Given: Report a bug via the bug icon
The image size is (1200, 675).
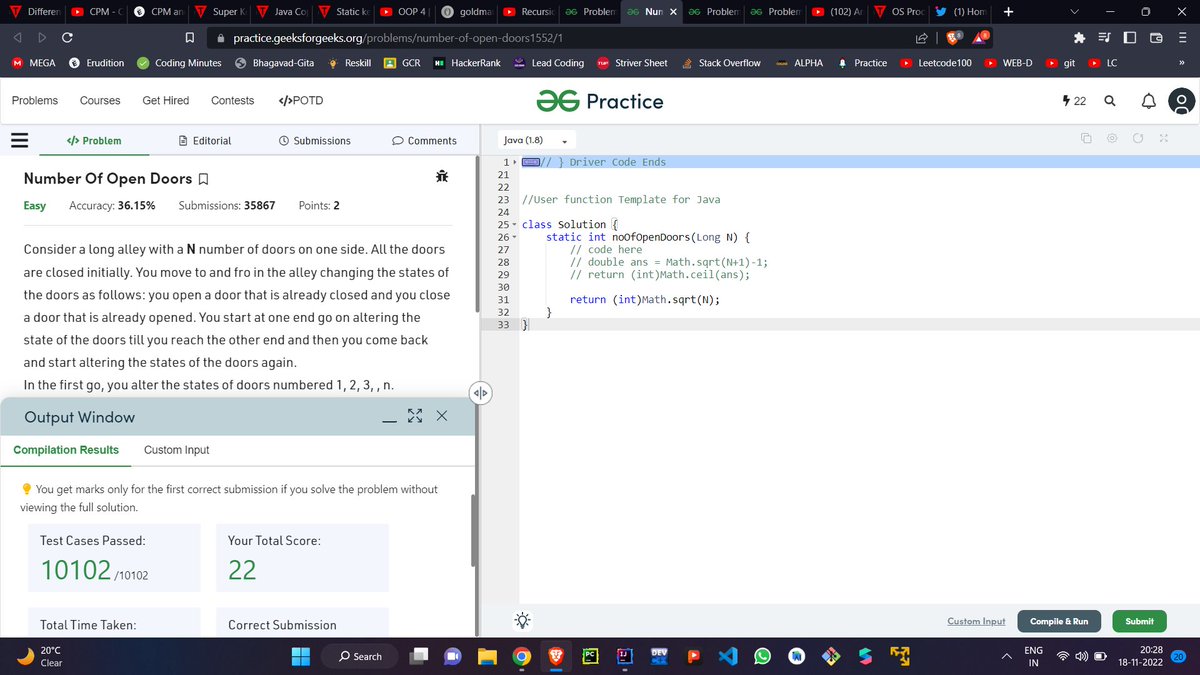Looking at the screenshot, I should (441, 175).
